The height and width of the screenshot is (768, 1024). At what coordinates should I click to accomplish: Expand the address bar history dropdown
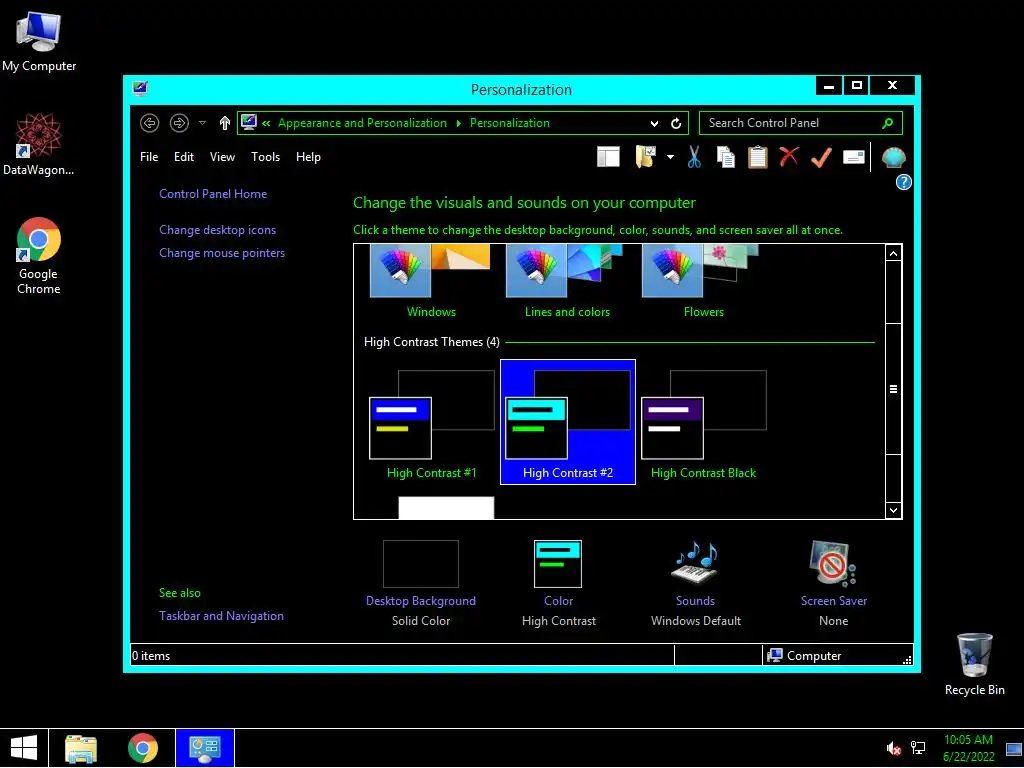click(x=654, y=123)
